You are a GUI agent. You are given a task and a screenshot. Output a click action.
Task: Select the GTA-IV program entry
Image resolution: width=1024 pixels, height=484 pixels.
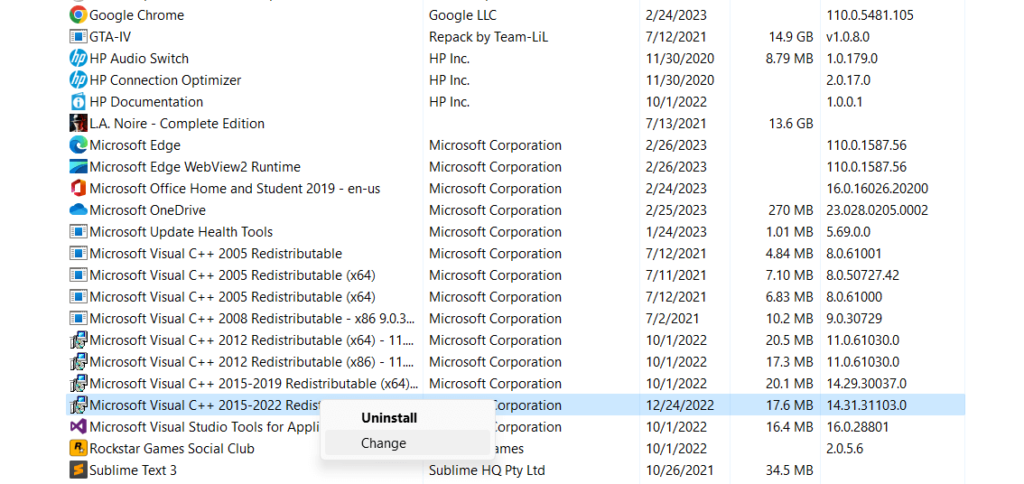coord(110,37)
